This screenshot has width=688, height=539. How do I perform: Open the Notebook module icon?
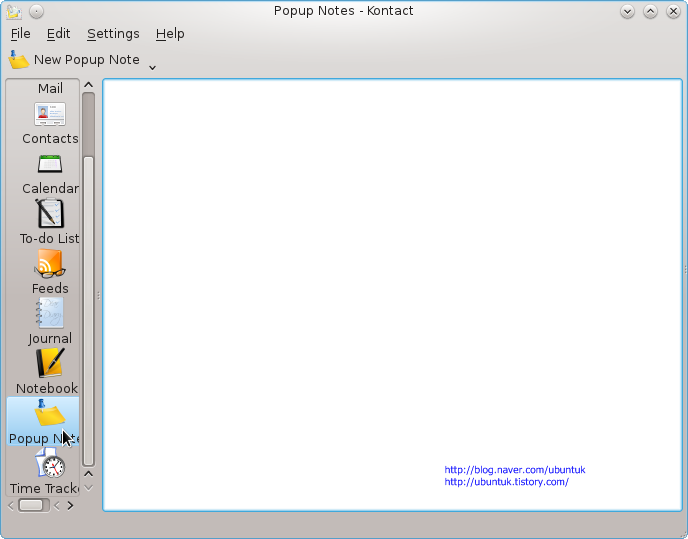click(x=50, y=363)
